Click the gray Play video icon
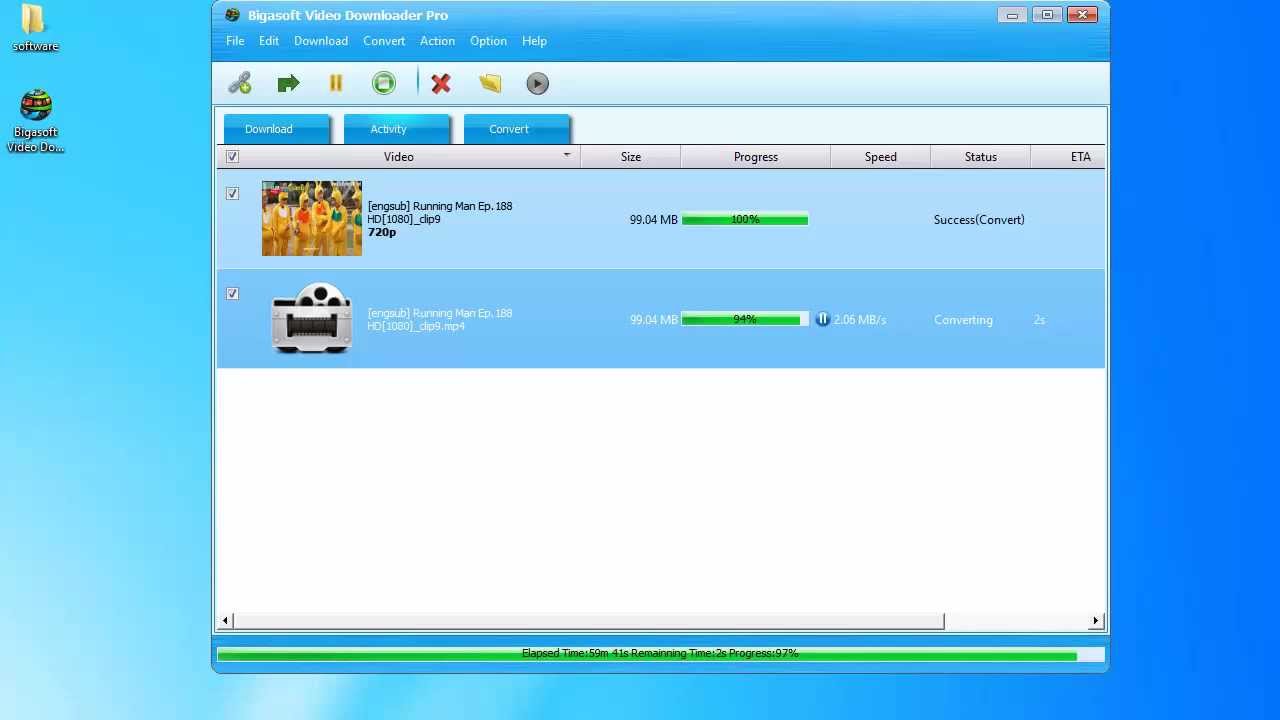 [537, 84]
